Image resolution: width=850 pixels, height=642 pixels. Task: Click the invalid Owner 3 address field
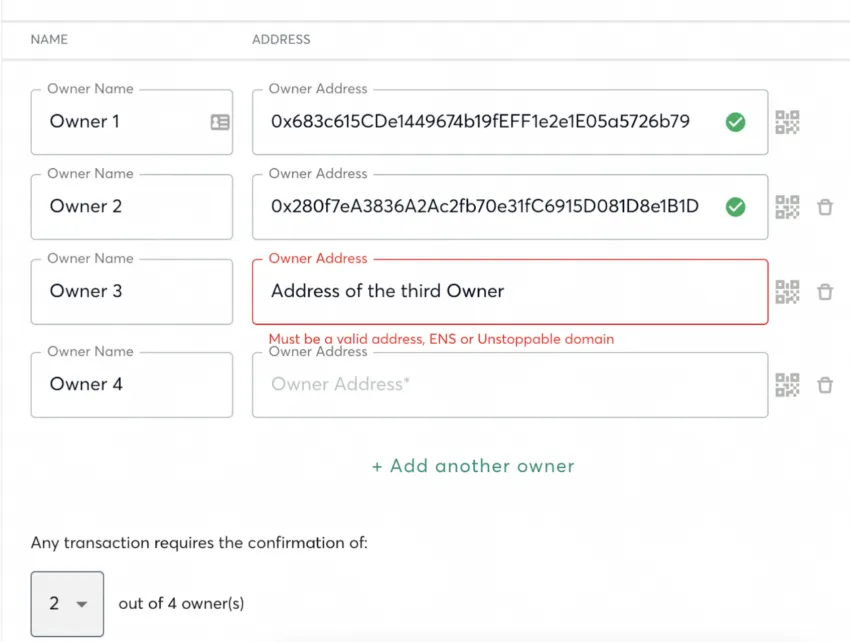click(x=510, y=292)
